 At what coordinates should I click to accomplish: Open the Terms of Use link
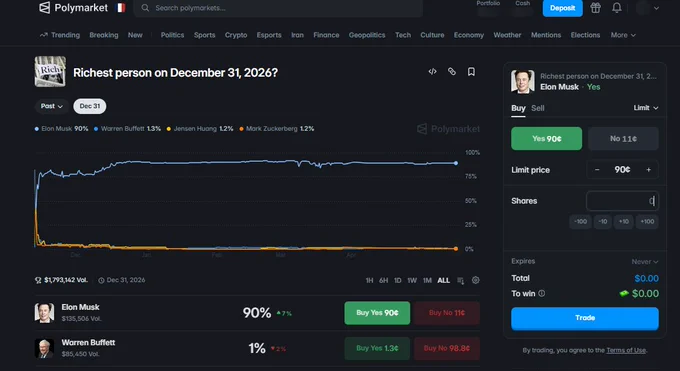click(x=626, y=350)
